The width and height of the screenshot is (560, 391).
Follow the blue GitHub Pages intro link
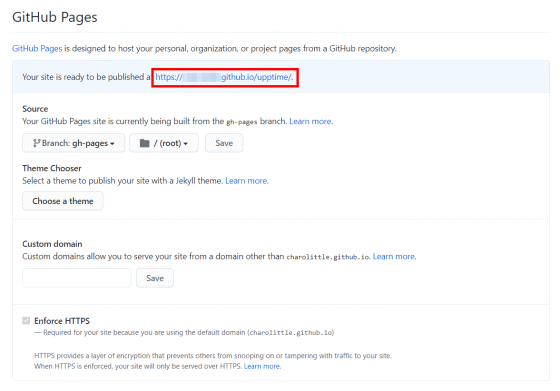click(x=37, y=49)
